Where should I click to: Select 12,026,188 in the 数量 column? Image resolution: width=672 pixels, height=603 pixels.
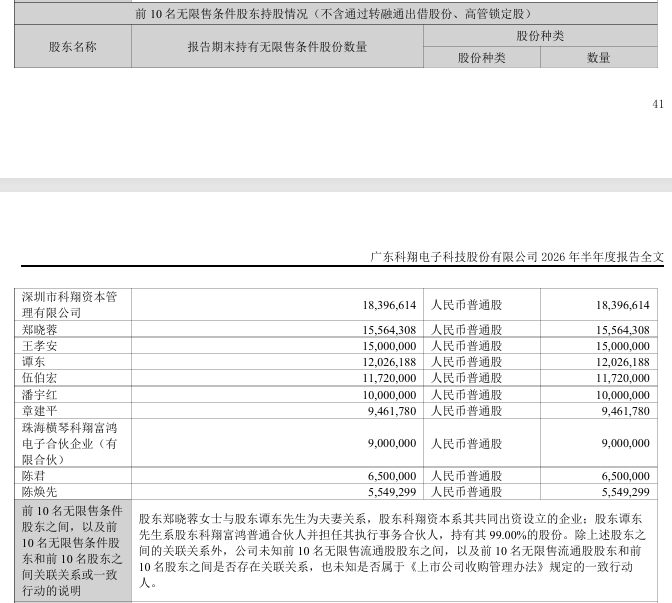(x=623, y=362)
